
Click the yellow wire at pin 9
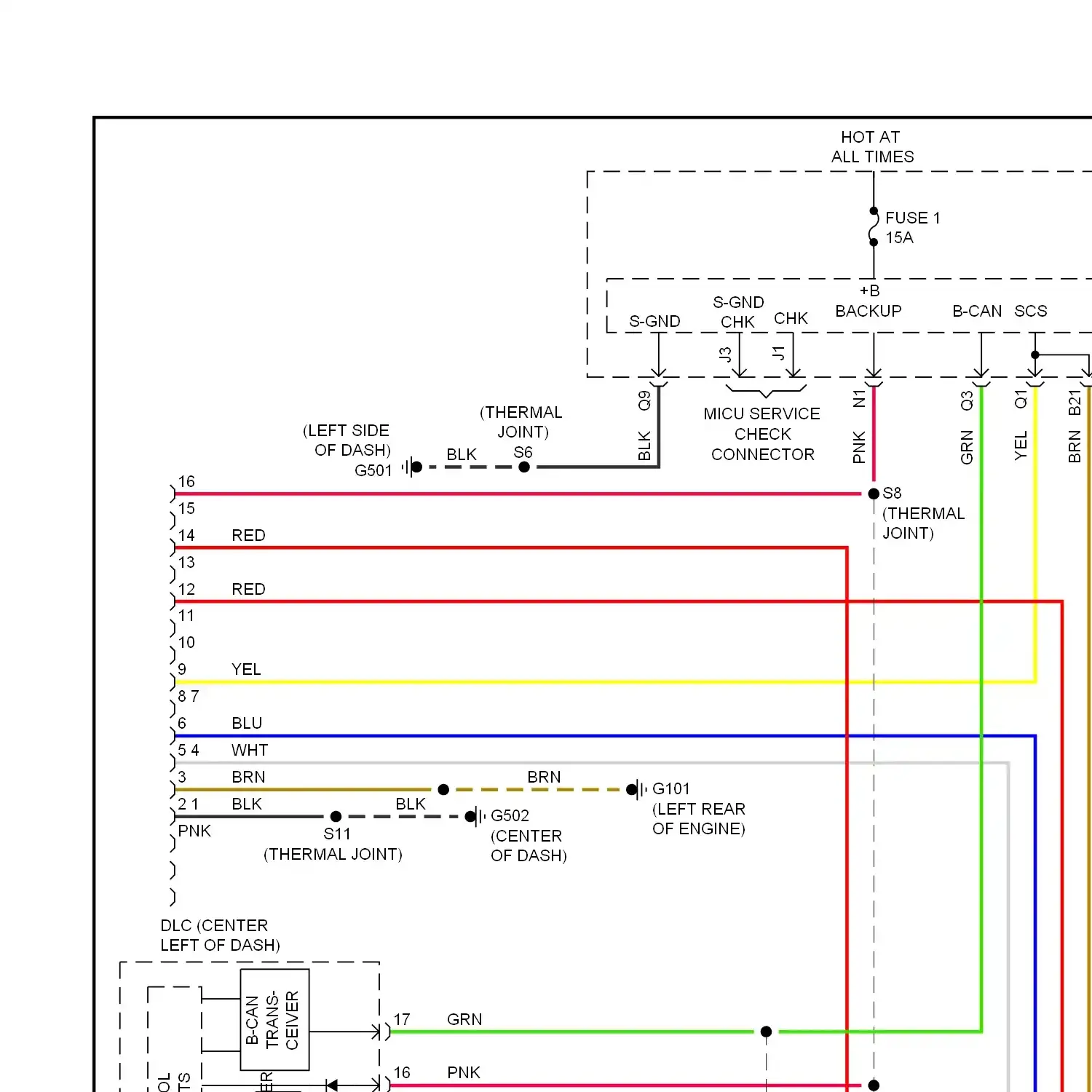604,682
